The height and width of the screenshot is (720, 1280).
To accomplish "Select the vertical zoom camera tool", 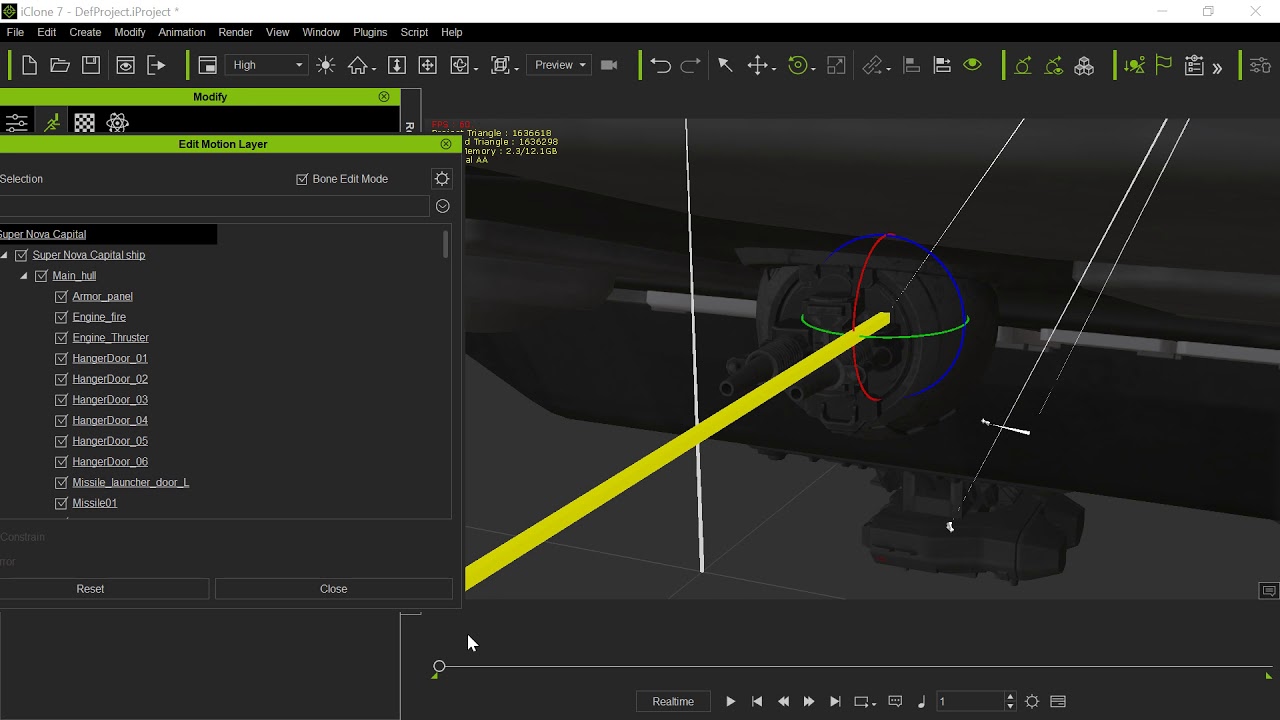I will [x=396, y=65].
